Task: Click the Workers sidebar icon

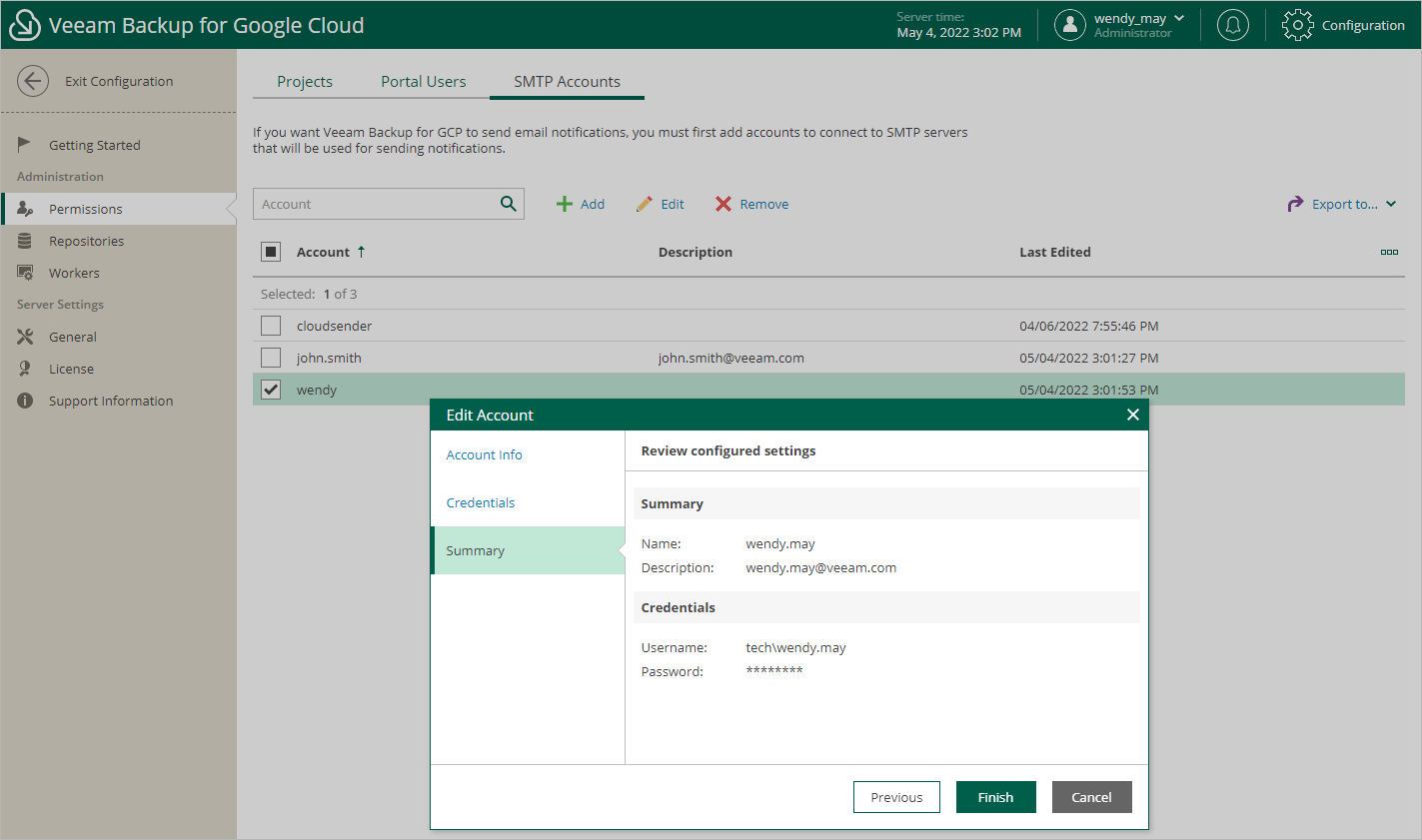Action: pos(25,273)
